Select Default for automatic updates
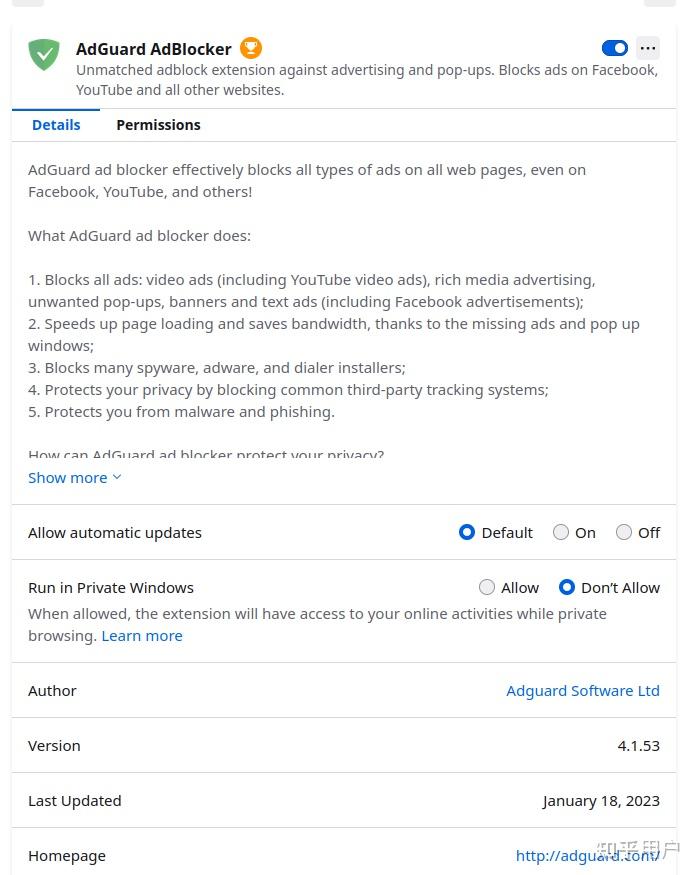Screen dimensions: 699x875 (467, 532)
